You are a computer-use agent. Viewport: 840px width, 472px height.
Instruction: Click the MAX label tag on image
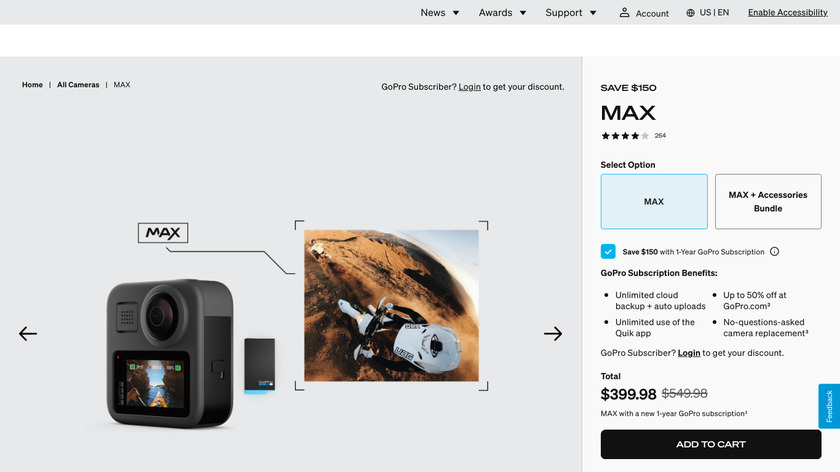tap(163, 233)
